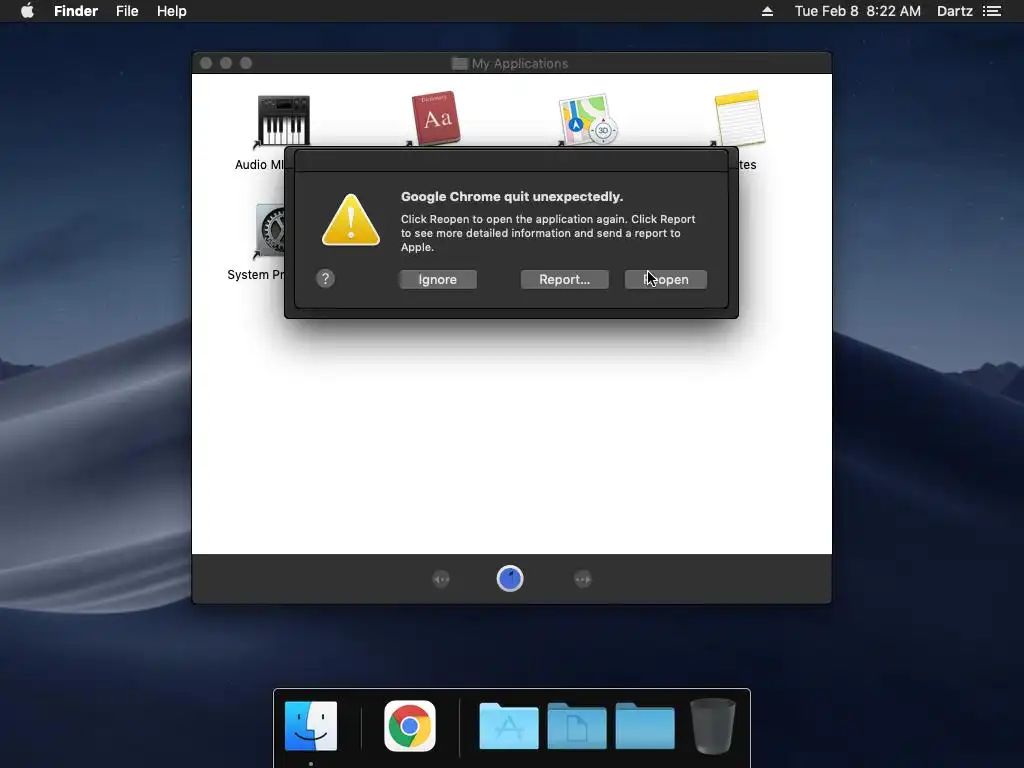Image resolution: width=1024 pixels, height=768 pixels.
Task: Click Reopen to relaunch Chrome
Action: point(665,280)
